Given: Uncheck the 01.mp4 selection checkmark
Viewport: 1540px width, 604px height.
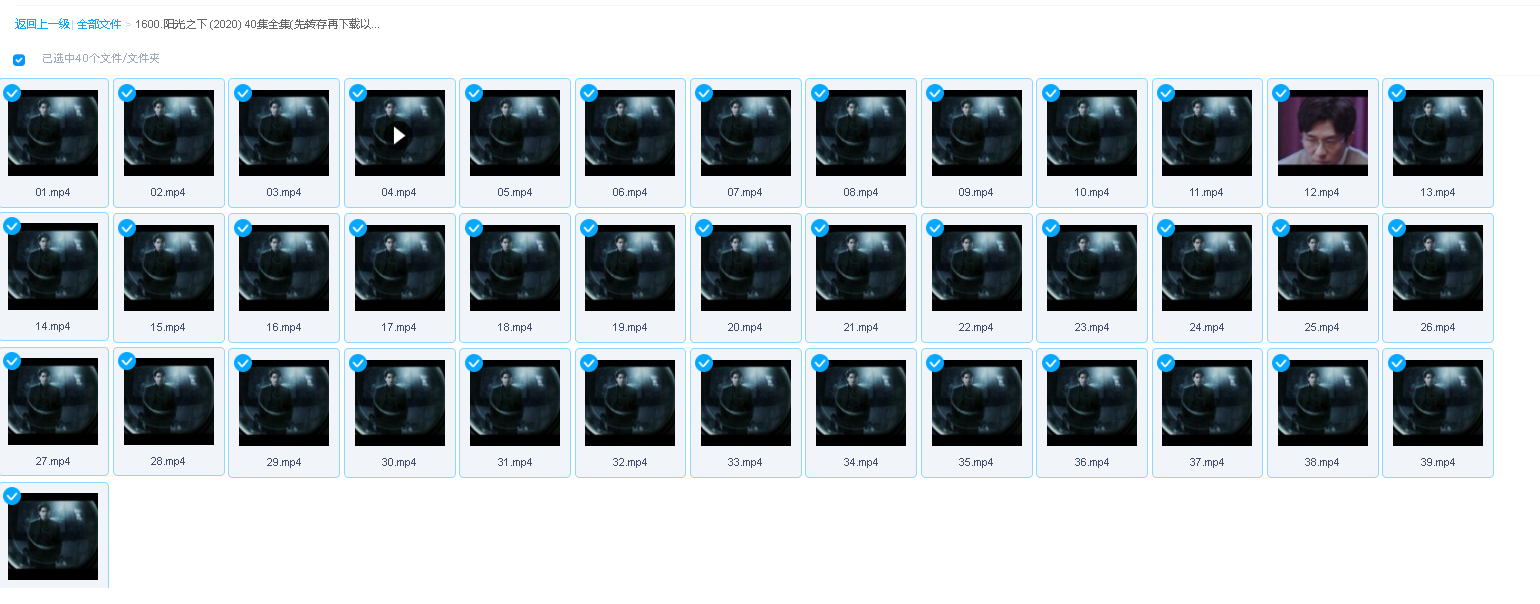Looking at the screenshot, I should click(12, 93).
